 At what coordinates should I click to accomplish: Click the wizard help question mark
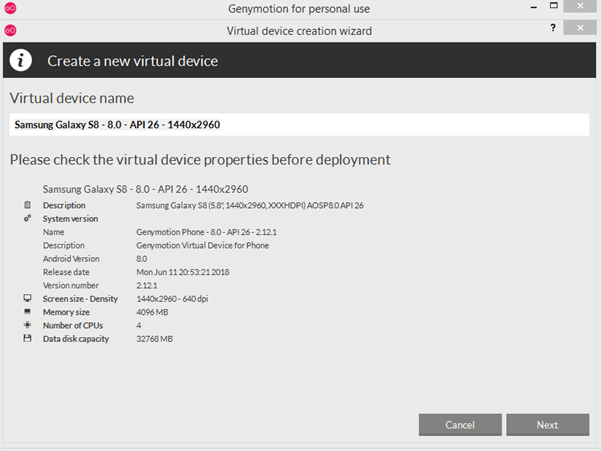pos(553,28)
